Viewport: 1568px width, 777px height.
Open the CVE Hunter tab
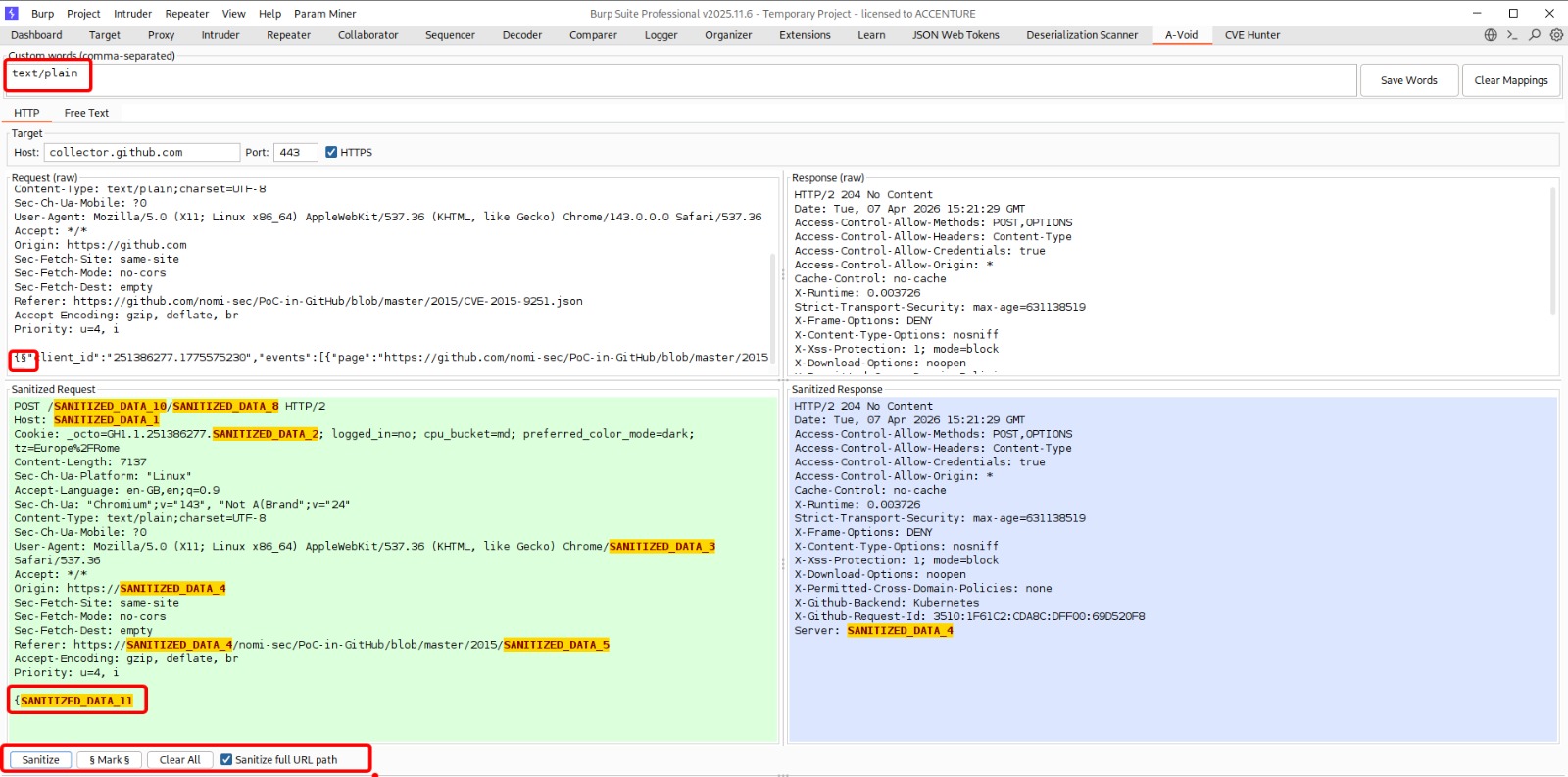pyautogui.click(x=1251, y=35)
